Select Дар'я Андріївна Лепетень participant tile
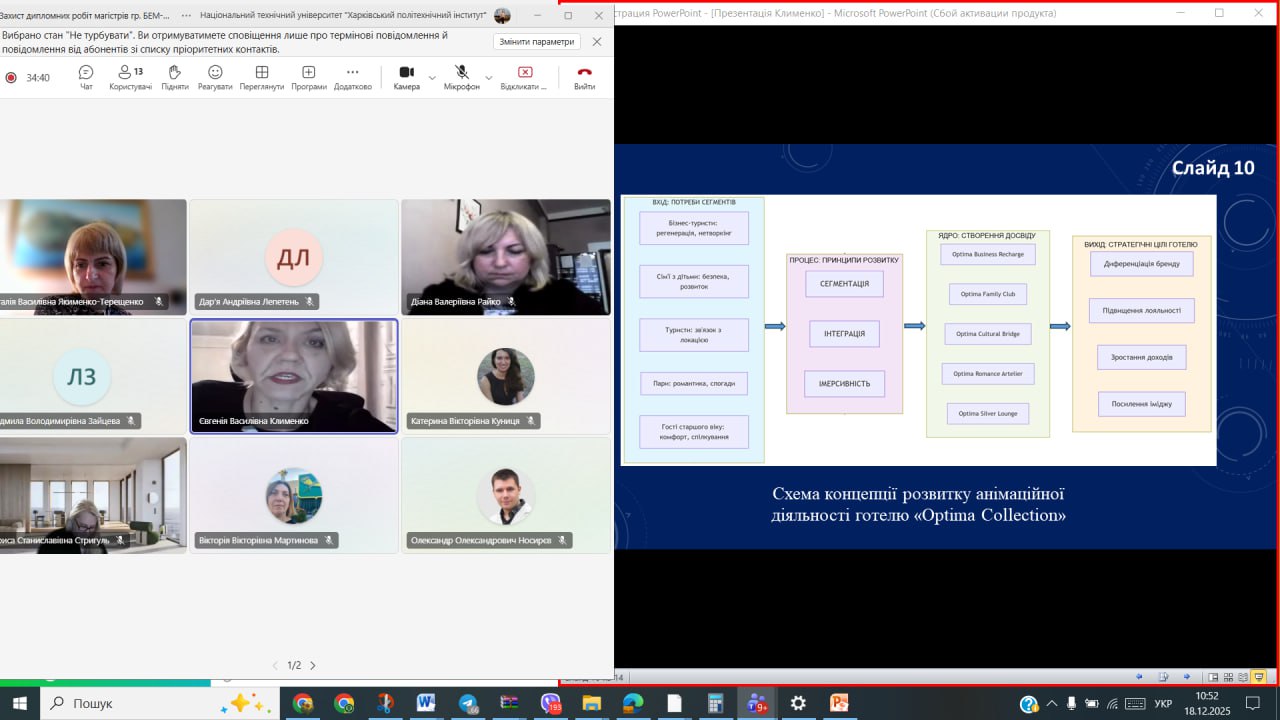The width and height of the screenshot is (1280, 720). click(x=294, y=257)
